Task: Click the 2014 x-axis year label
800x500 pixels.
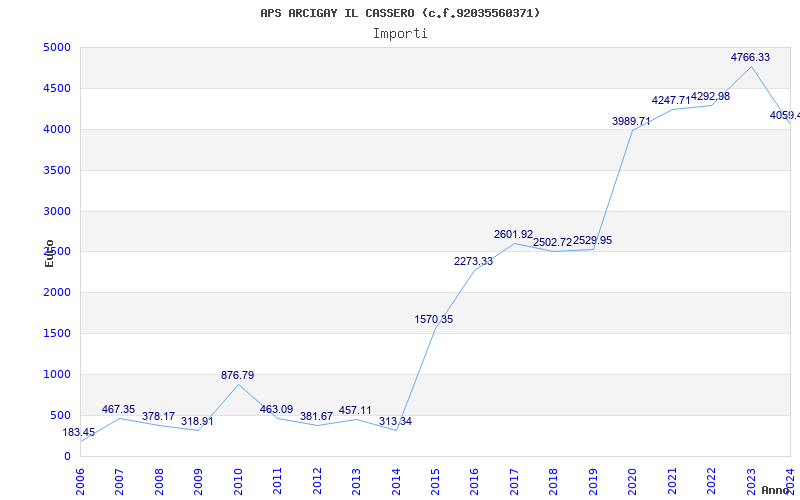Action: (396, 481)
